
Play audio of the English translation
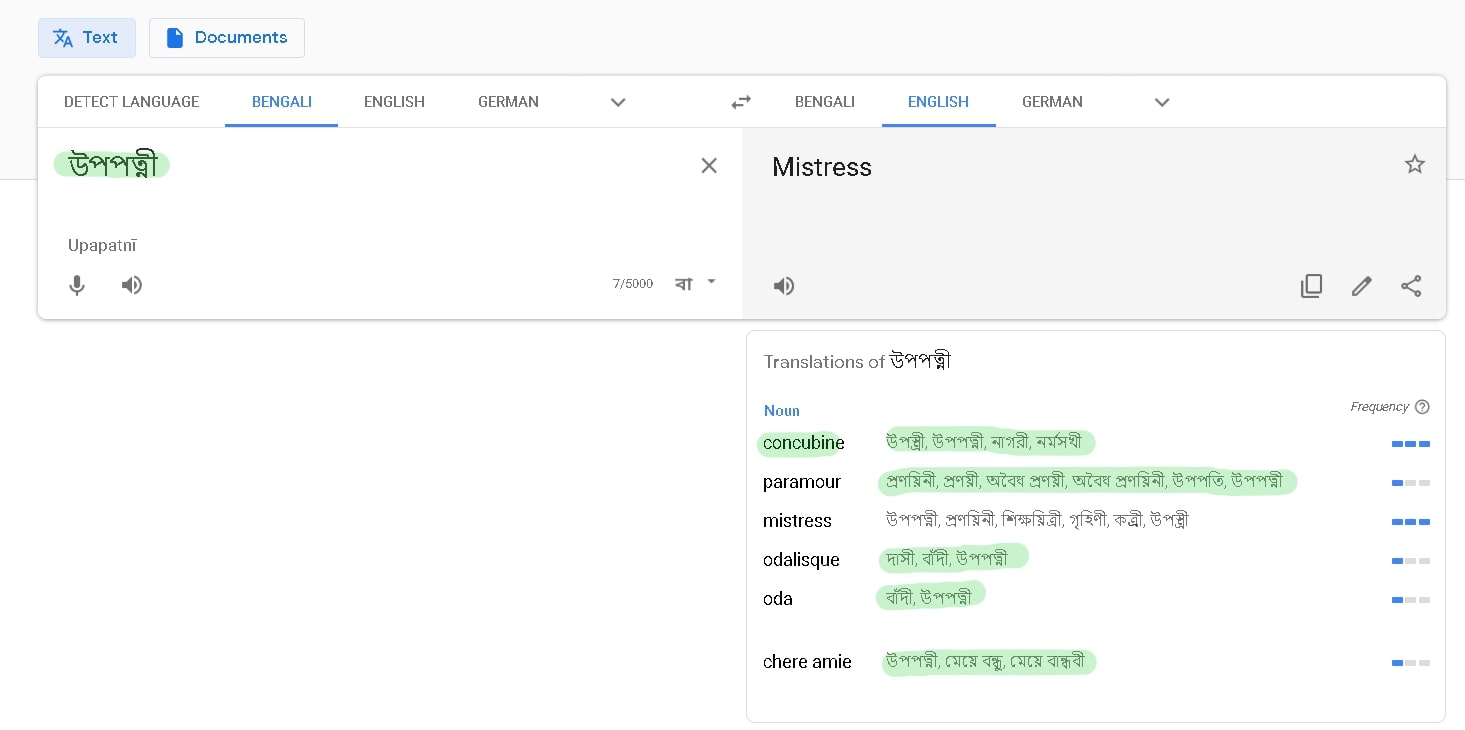(x=784, y=287)
